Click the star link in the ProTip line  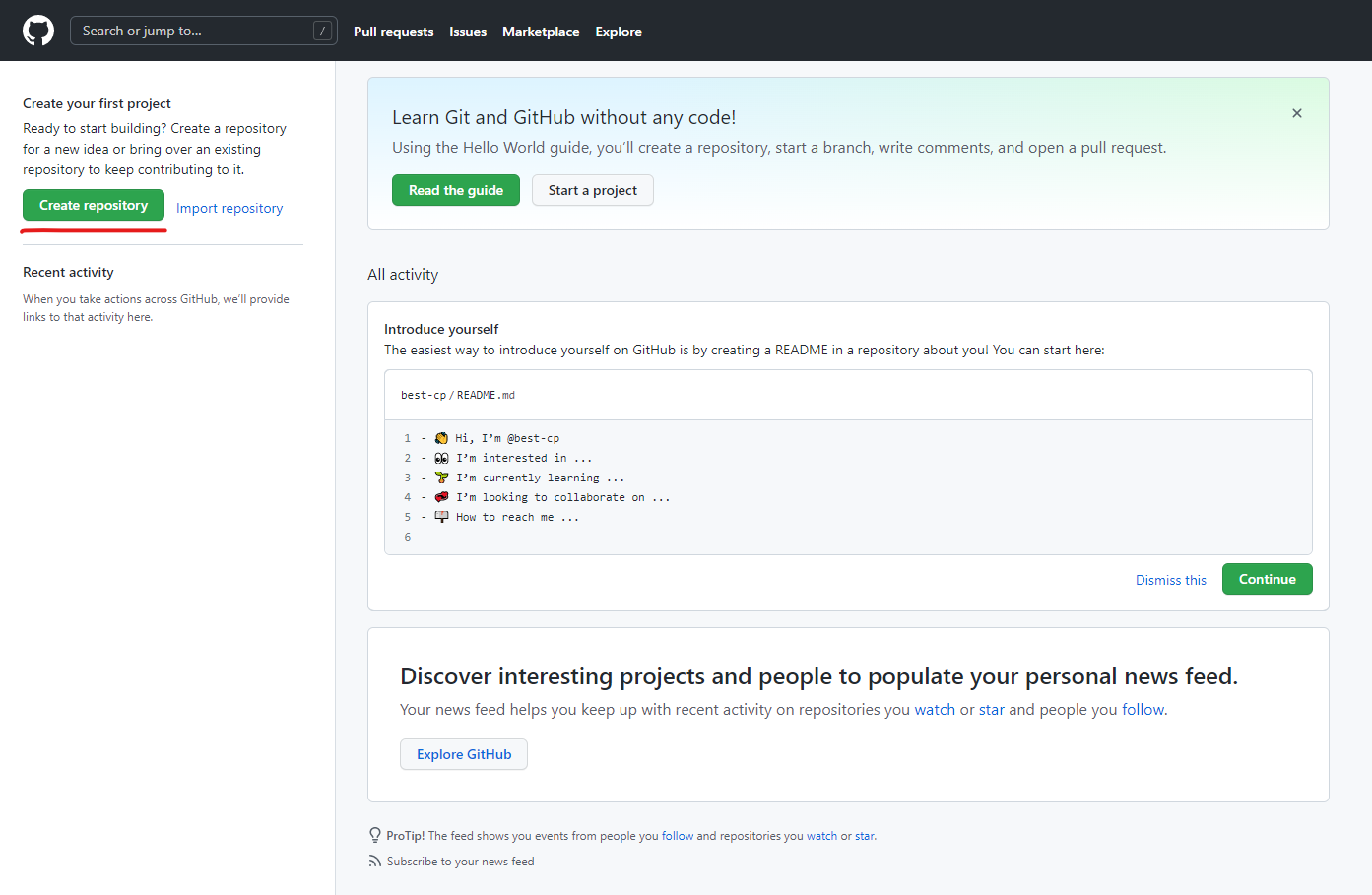click(865, 836)
